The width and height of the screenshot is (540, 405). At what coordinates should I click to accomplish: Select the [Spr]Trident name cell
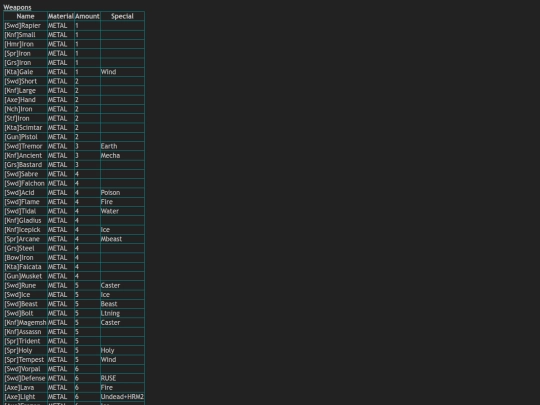tap(25, 342)
